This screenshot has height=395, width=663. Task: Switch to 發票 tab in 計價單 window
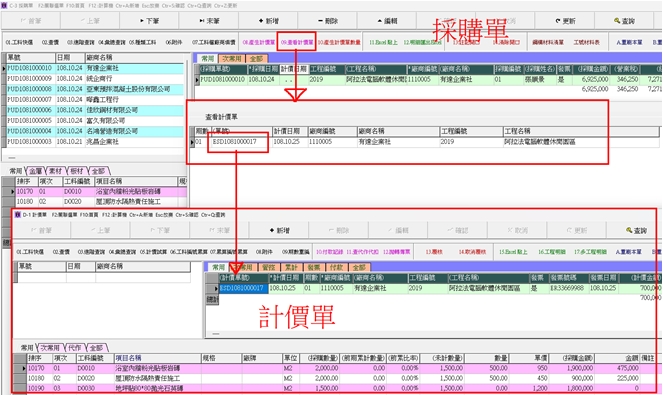point(314,267)
